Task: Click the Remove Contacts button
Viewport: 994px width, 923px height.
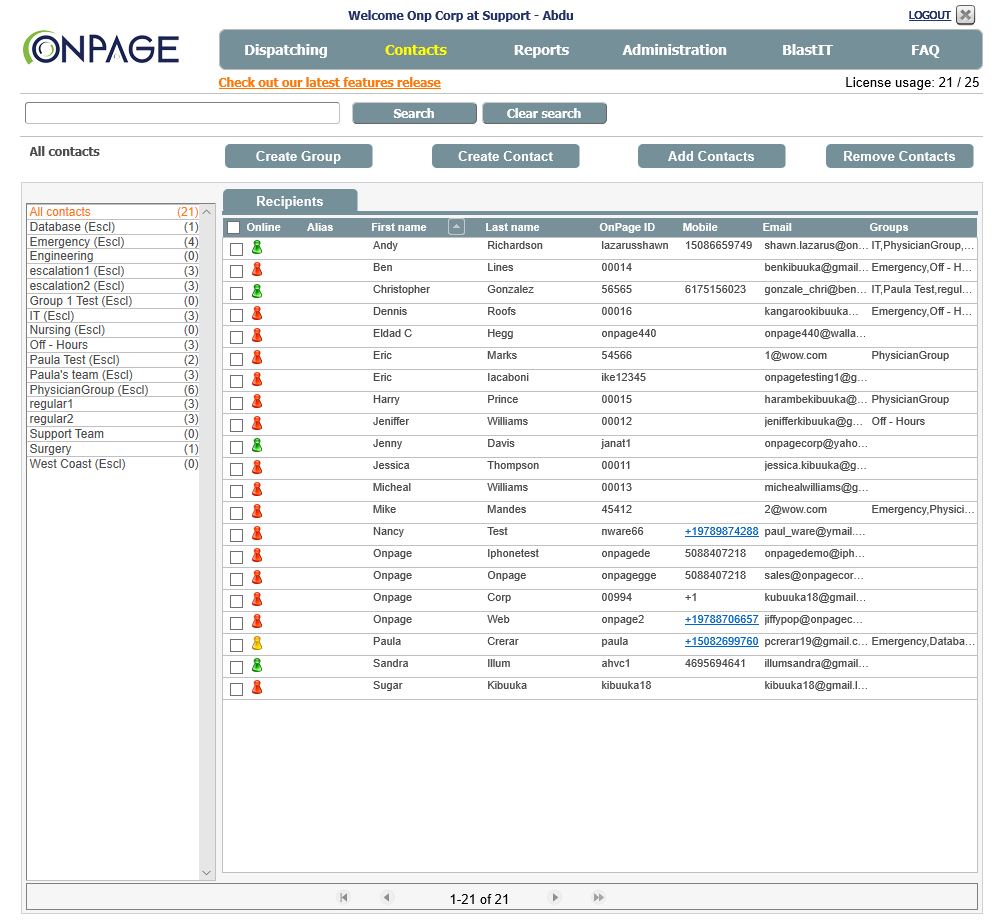Action: pos(899,156)
